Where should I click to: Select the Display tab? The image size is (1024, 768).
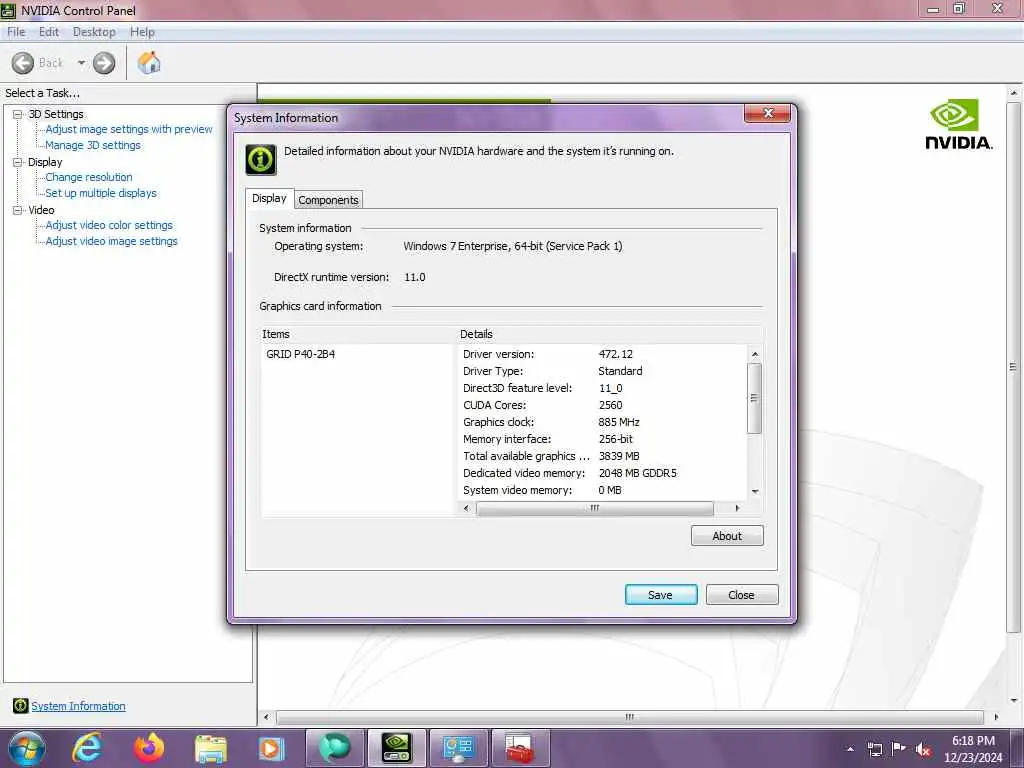pos(269,198)
